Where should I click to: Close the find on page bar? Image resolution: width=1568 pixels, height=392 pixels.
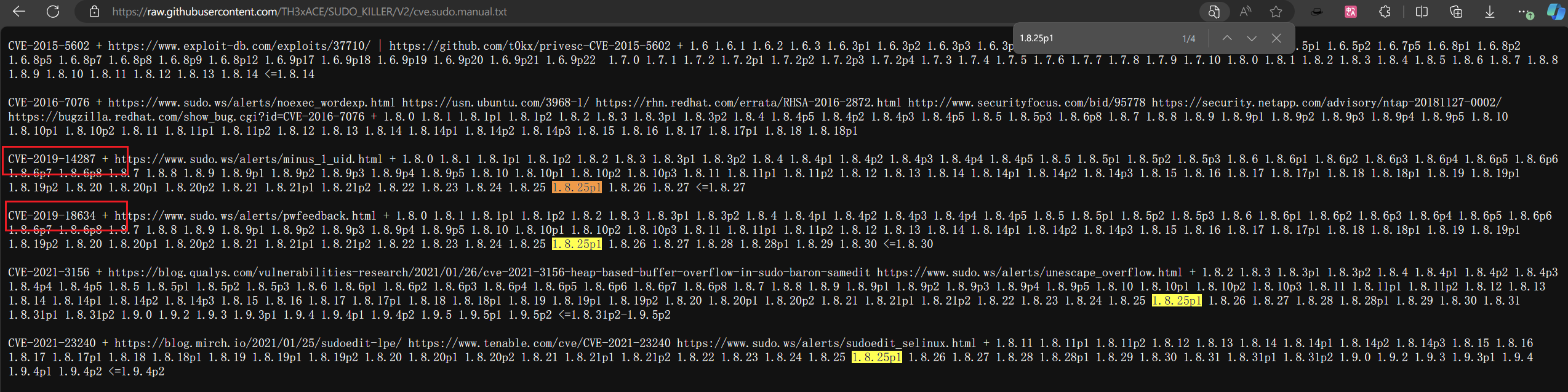(x=1276, y=38)
